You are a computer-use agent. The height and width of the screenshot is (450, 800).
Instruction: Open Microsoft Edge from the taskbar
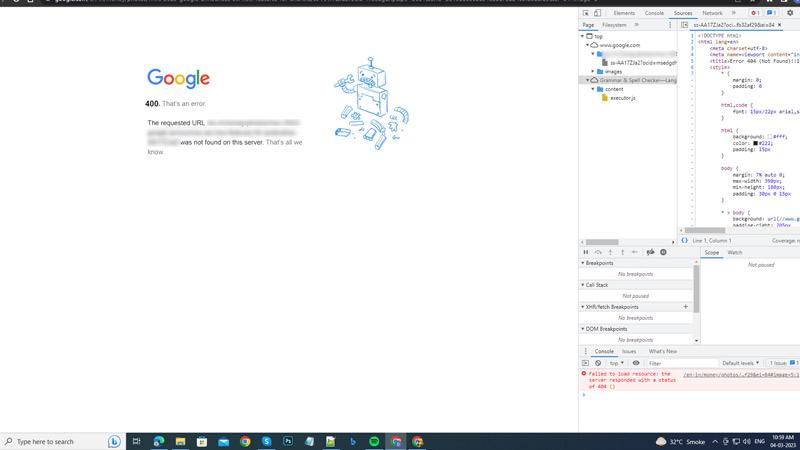(158, 441)
